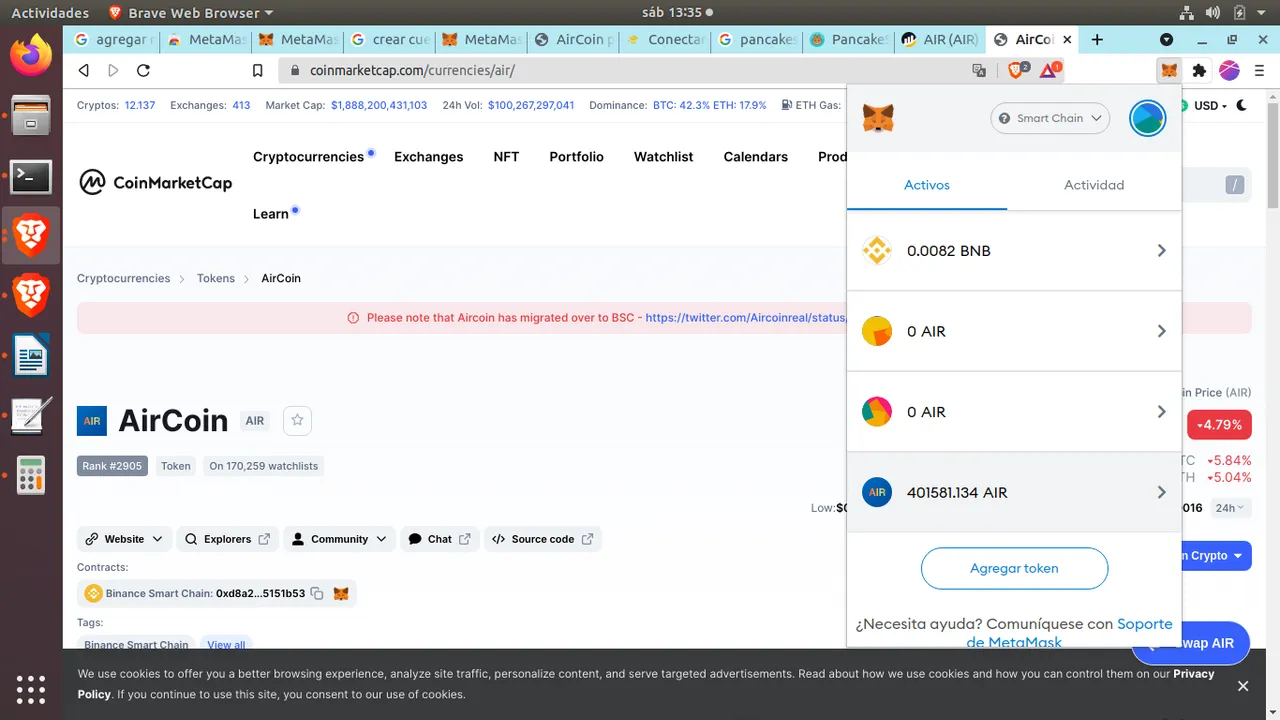Click the Tokens breadcrumb link
The height and width of the screenshot is (720, 1280).
(216, 279)
